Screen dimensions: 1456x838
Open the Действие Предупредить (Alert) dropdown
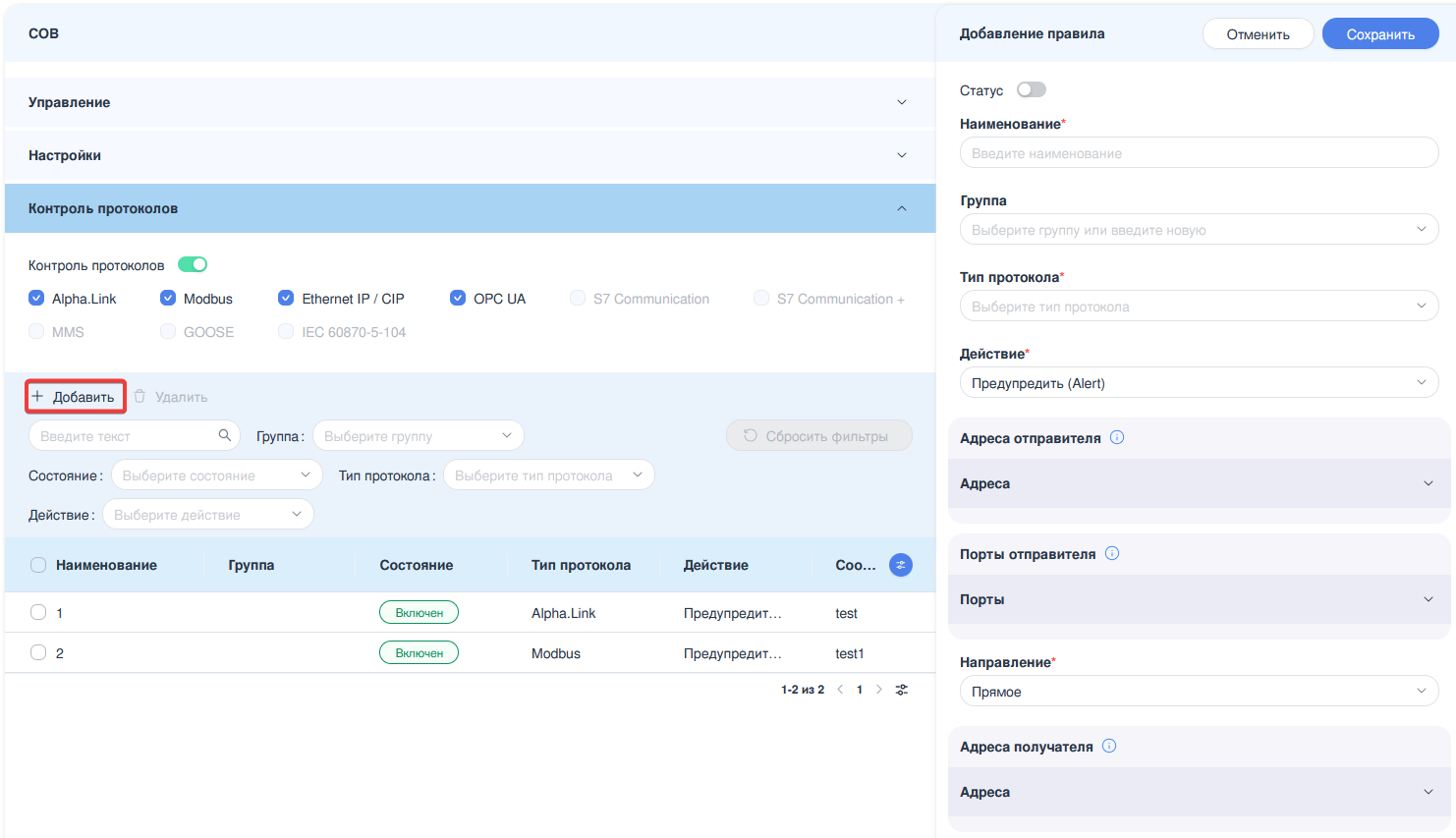[x=1199, y=383]
